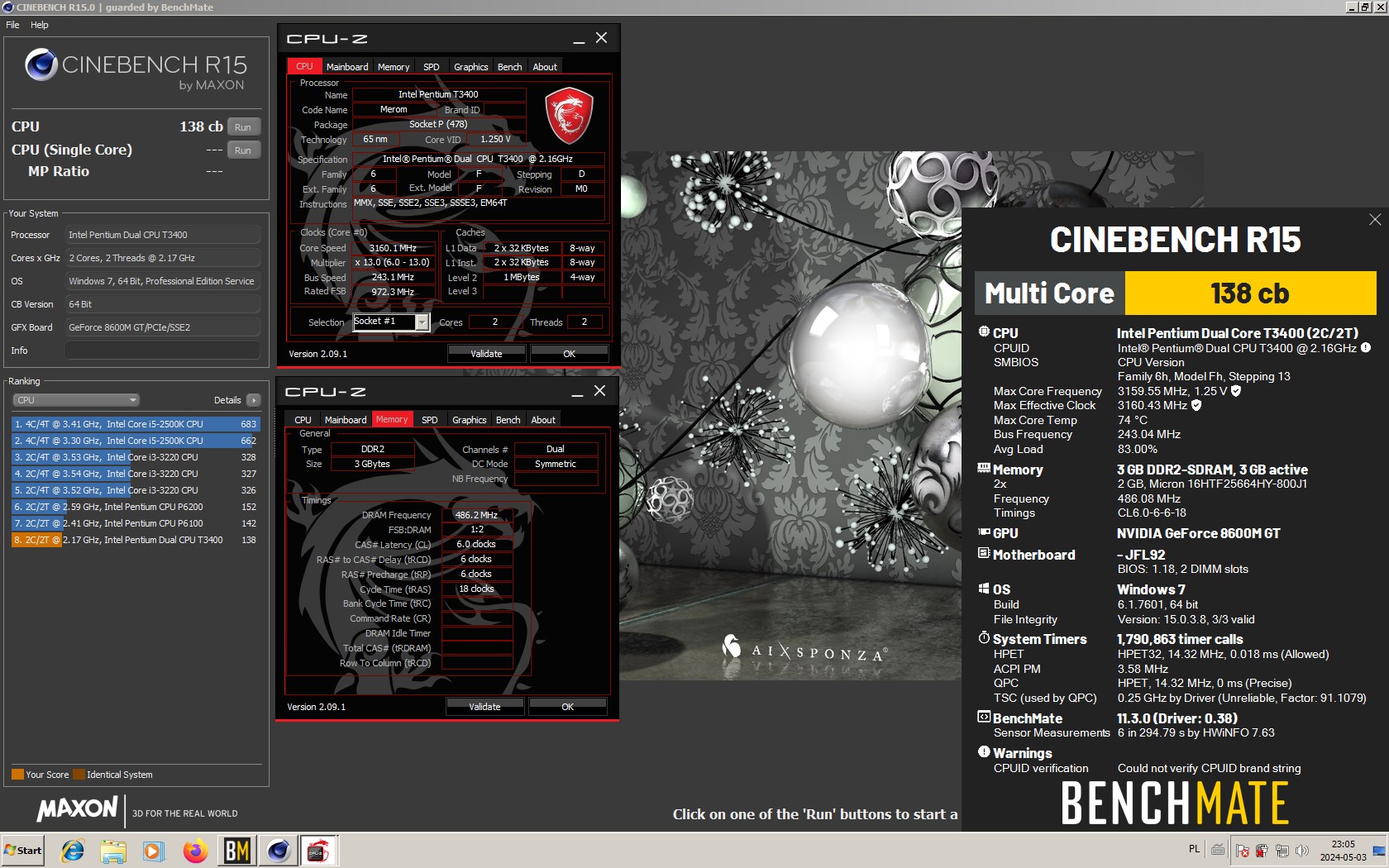Open About tab in lower CPU-Z window

[543, 420]
